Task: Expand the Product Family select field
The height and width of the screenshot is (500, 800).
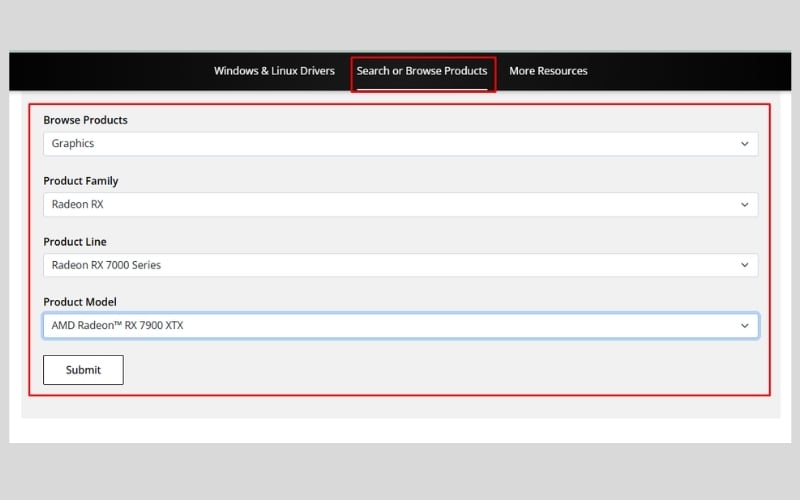Action: [x=400, y=205]
